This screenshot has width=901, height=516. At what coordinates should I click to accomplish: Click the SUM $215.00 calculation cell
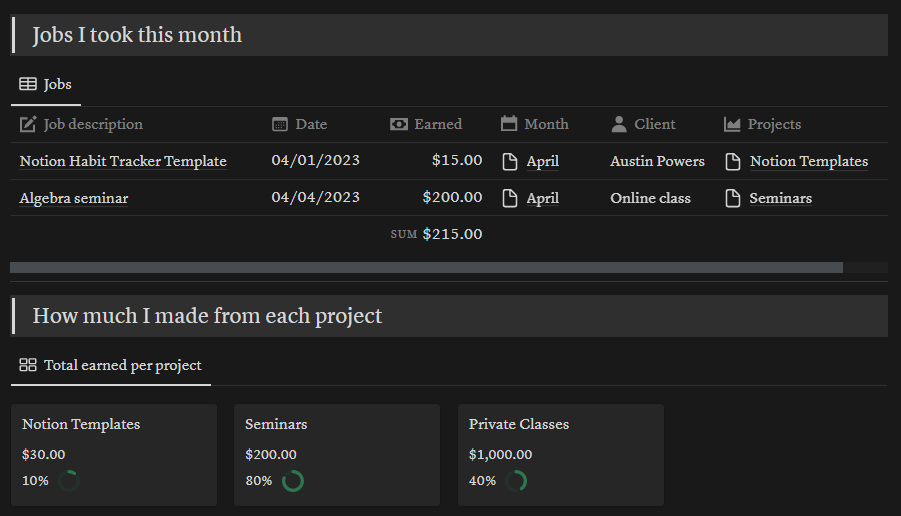[x=437, y=235]
